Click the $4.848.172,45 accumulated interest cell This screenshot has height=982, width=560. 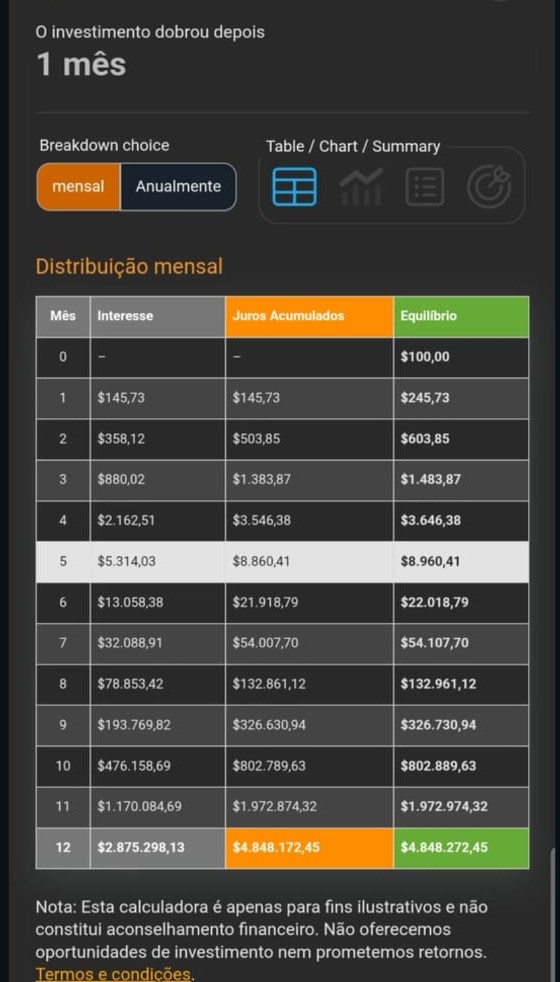coord(309,848)
